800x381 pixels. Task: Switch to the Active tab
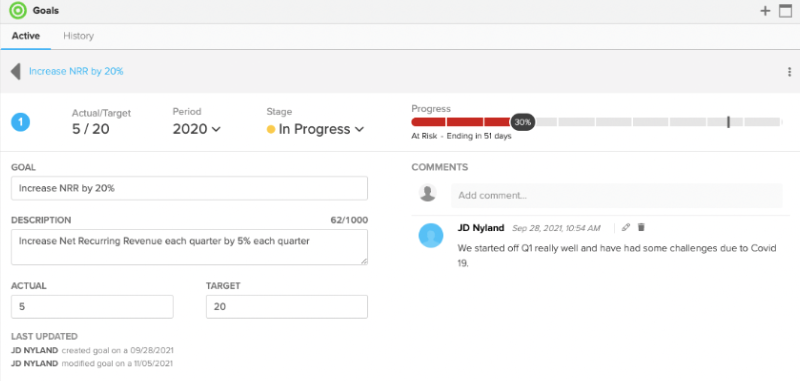point(26,36)
